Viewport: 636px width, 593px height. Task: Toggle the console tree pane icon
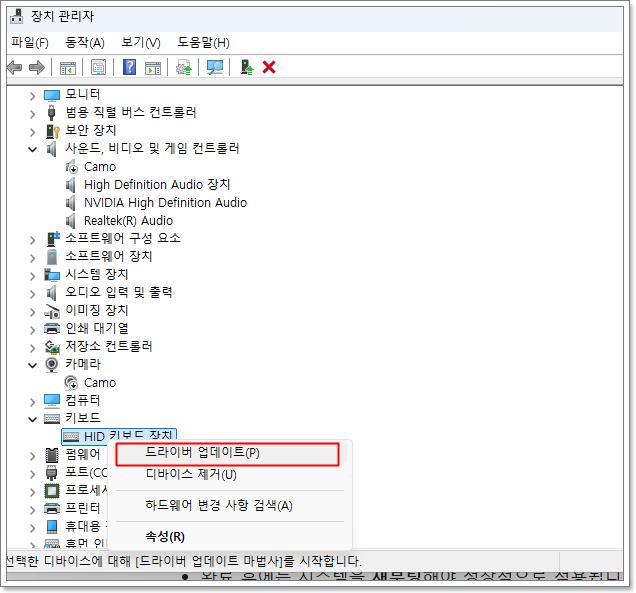coord(68,67)
